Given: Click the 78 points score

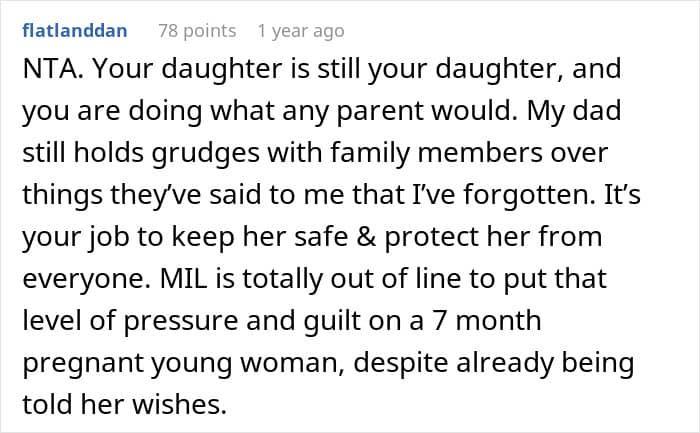Looking at the screenshot, I should click(196, 30).
